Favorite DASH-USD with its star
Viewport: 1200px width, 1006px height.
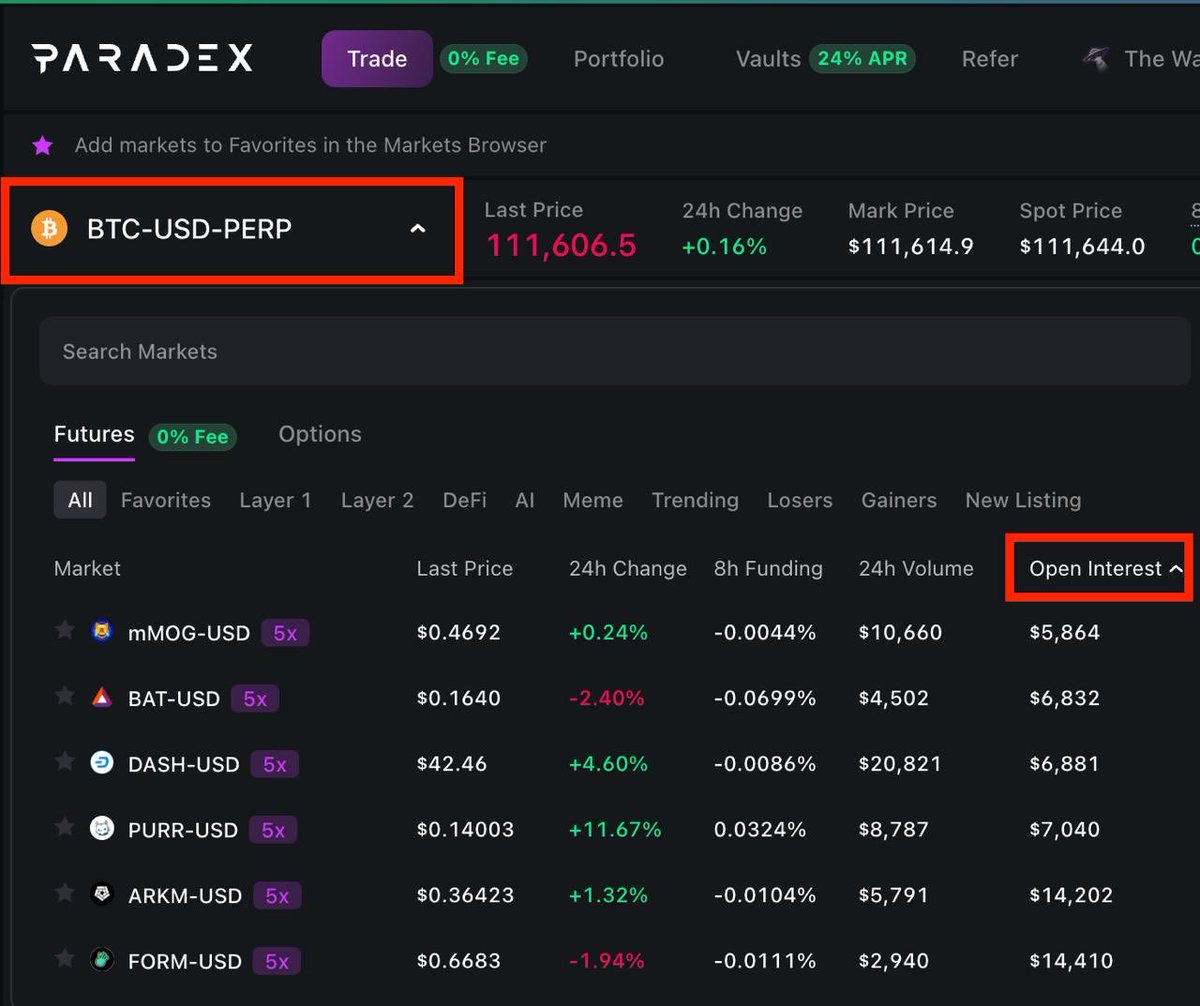coord(65,762)
